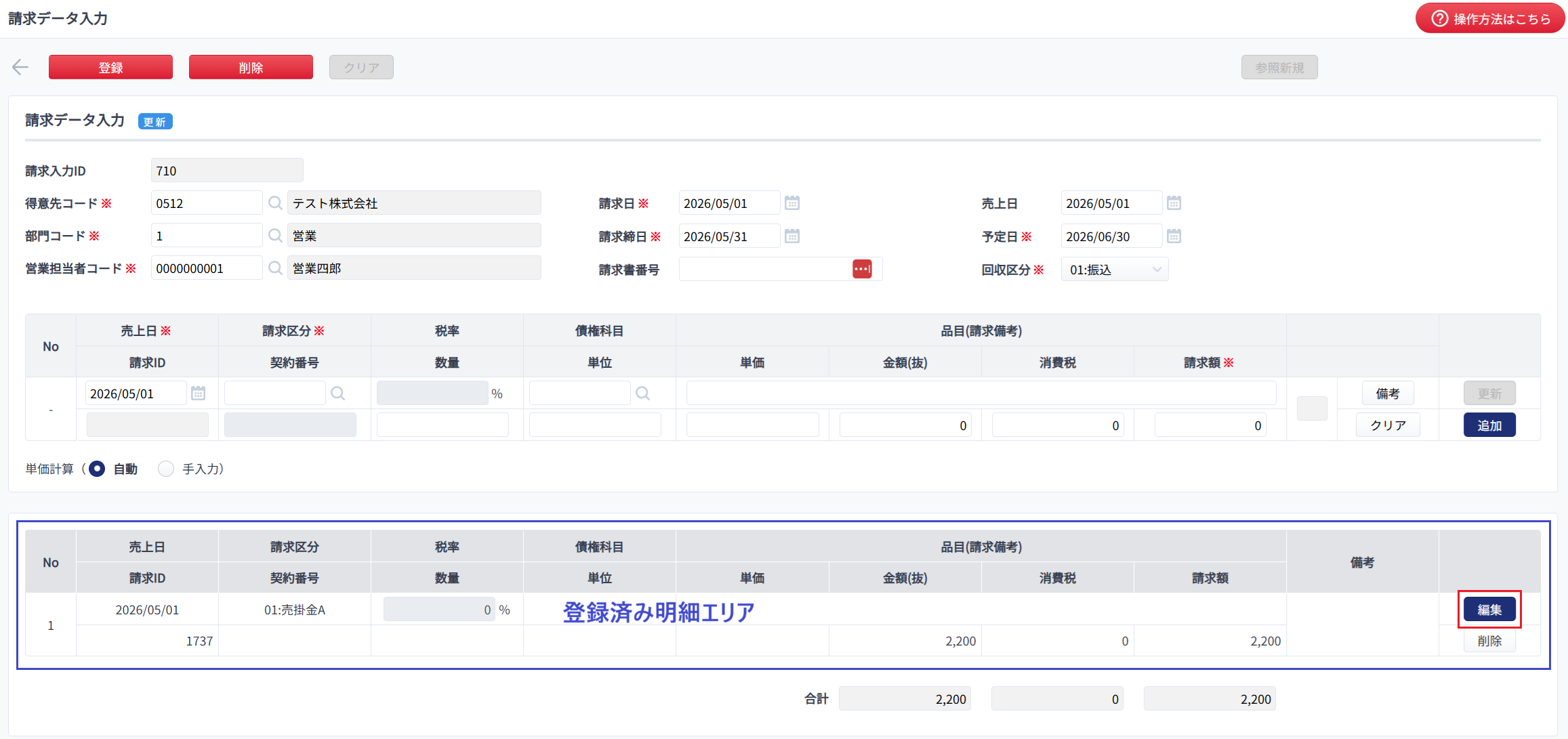Click the entry row 消費税 field
Screen dimensions: 1568x739
[x=1058, y=425]
